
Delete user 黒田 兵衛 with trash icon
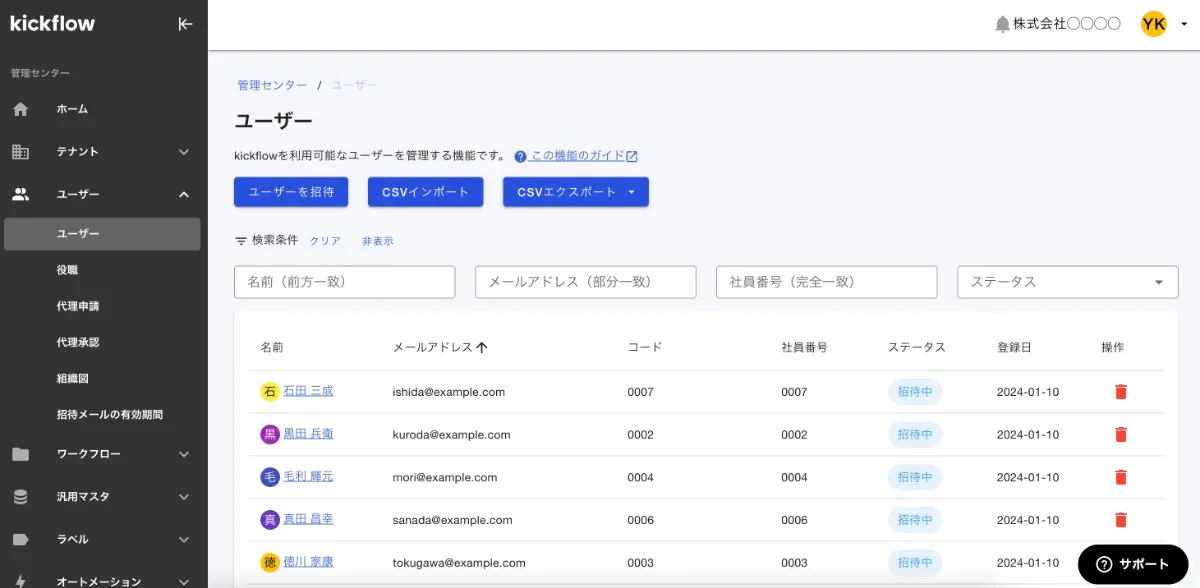point(1120,435)
